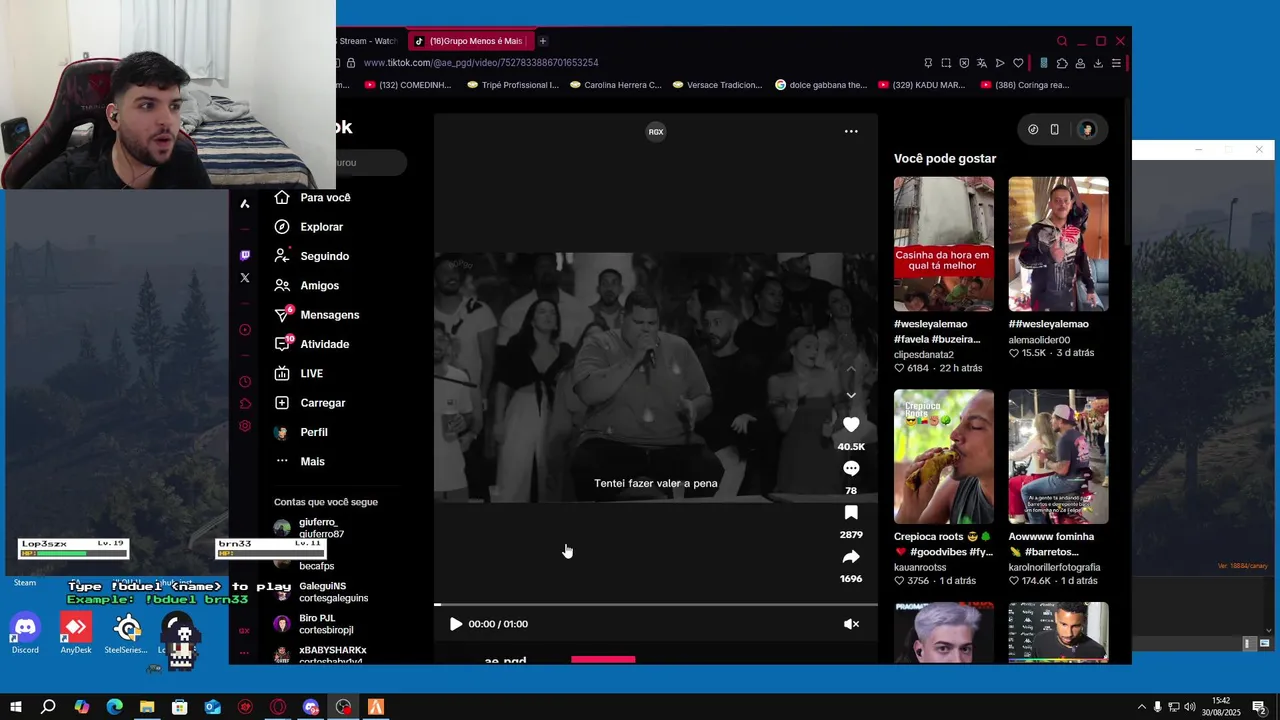Open Perfil from the left menu
The width and height of the screenshot is (1280, 720).
301,432
